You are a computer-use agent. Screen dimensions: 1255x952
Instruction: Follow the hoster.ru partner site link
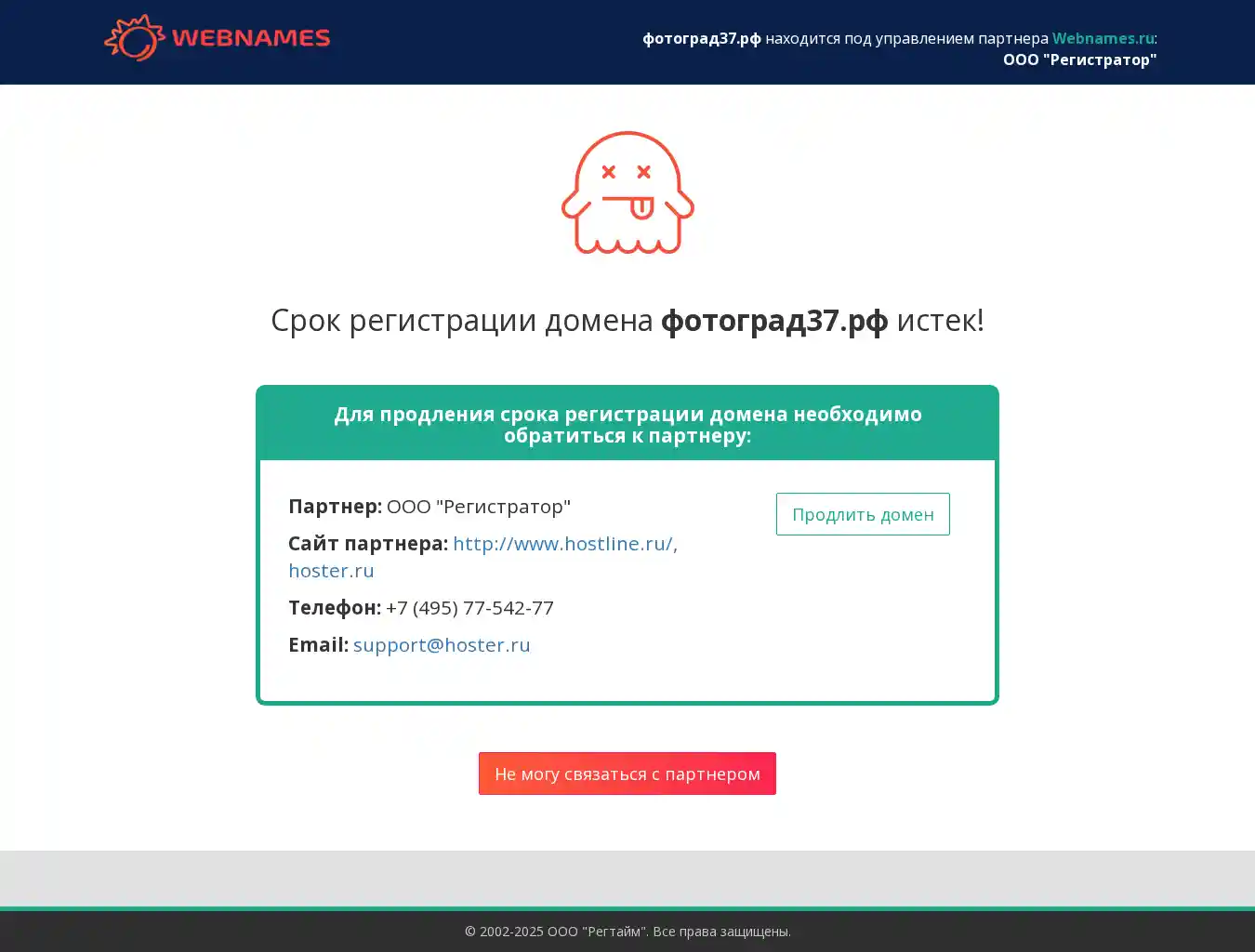[x=331, y=571]
